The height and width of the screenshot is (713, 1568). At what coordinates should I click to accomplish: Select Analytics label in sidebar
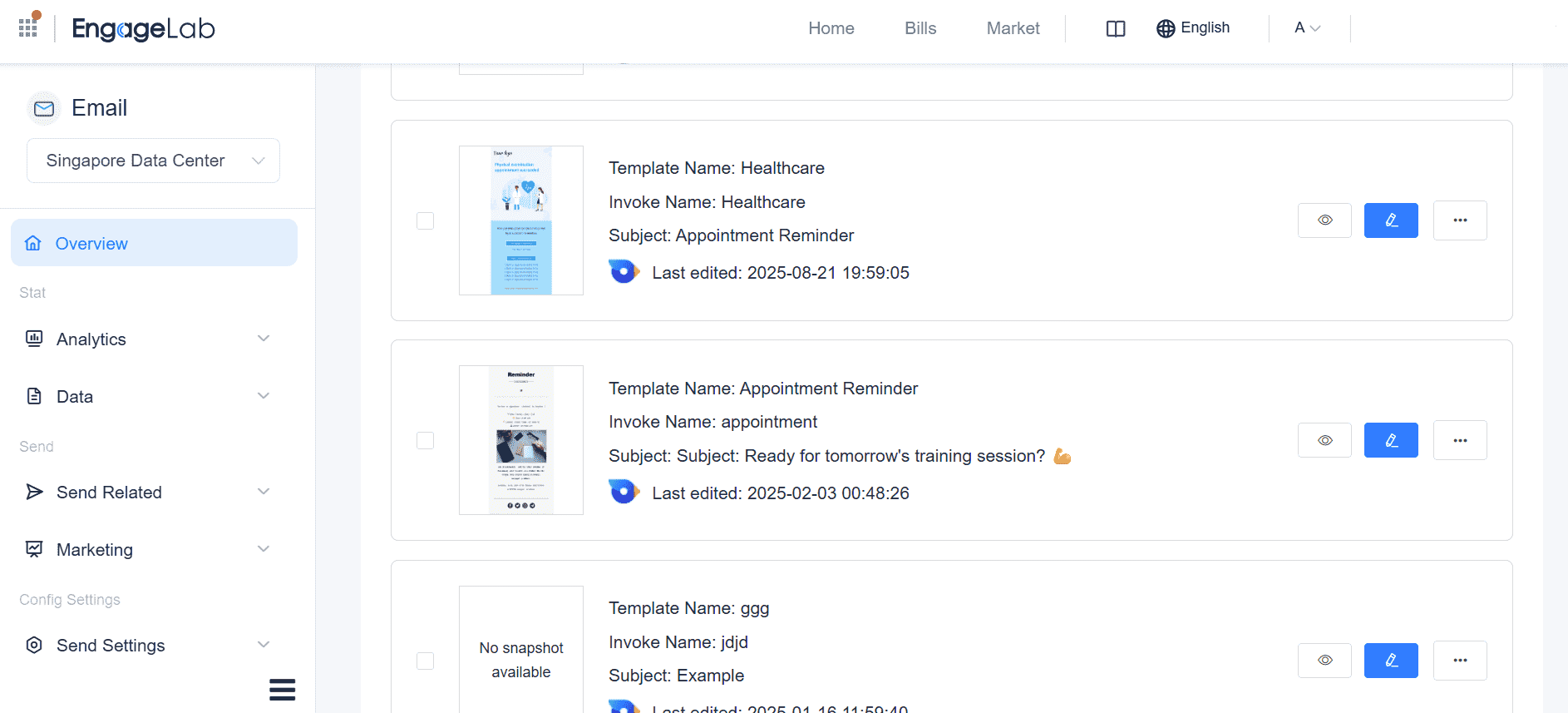[91, 339]
